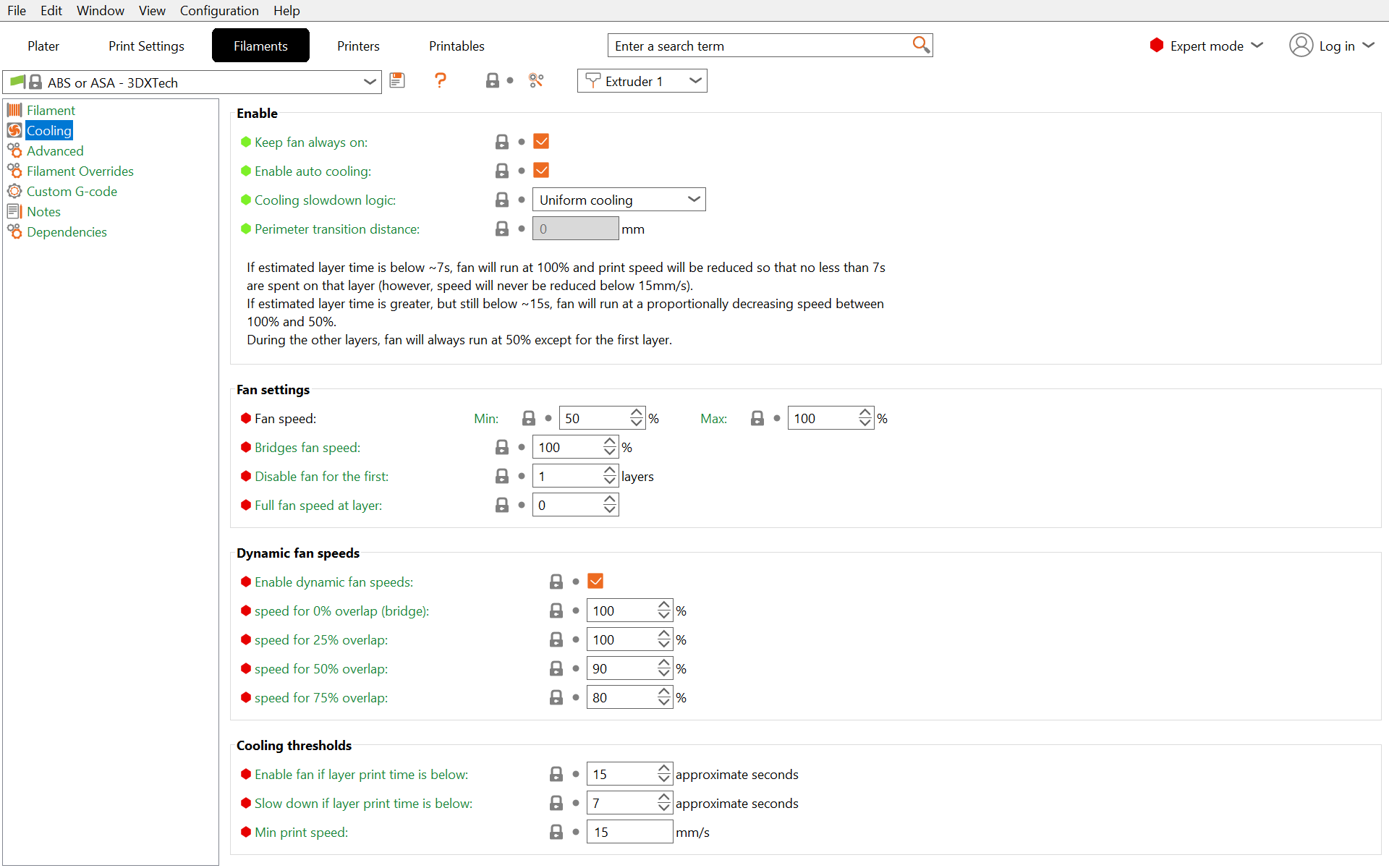Click the Notes page icon in the sidebar

(x=14, y=211)
